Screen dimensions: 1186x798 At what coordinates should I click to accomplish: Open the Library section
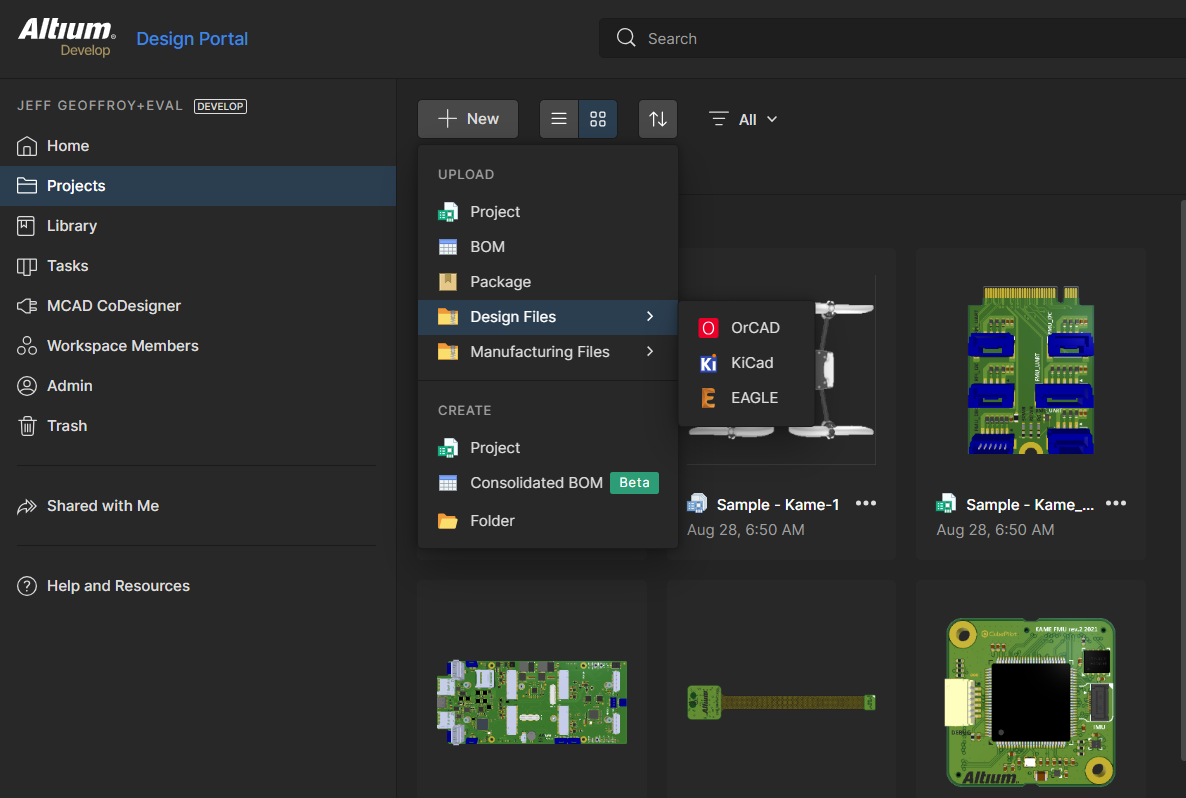(x=71, y=226)
